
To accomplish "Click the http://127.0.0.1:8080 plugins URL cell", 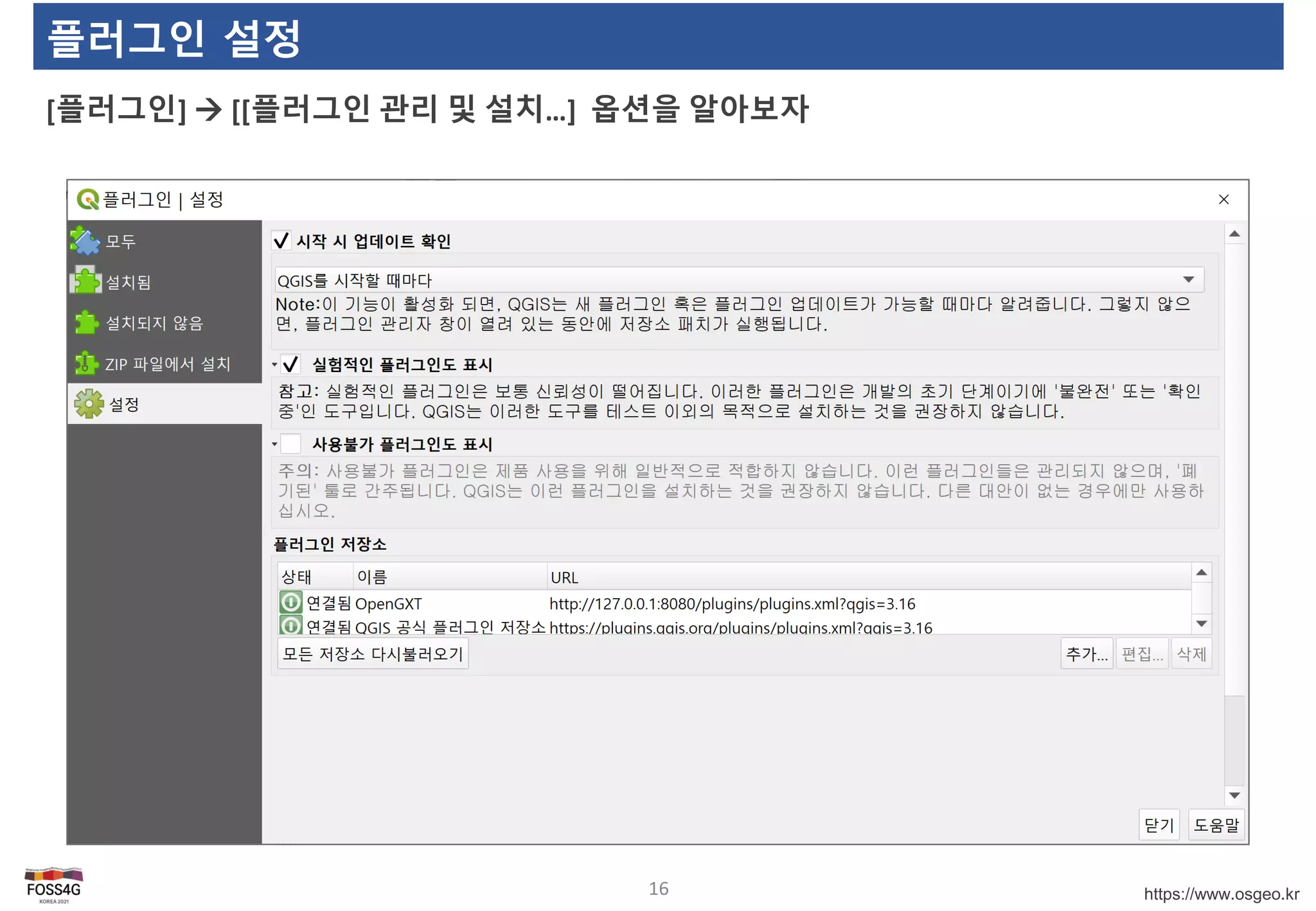I will click(732, 604).
